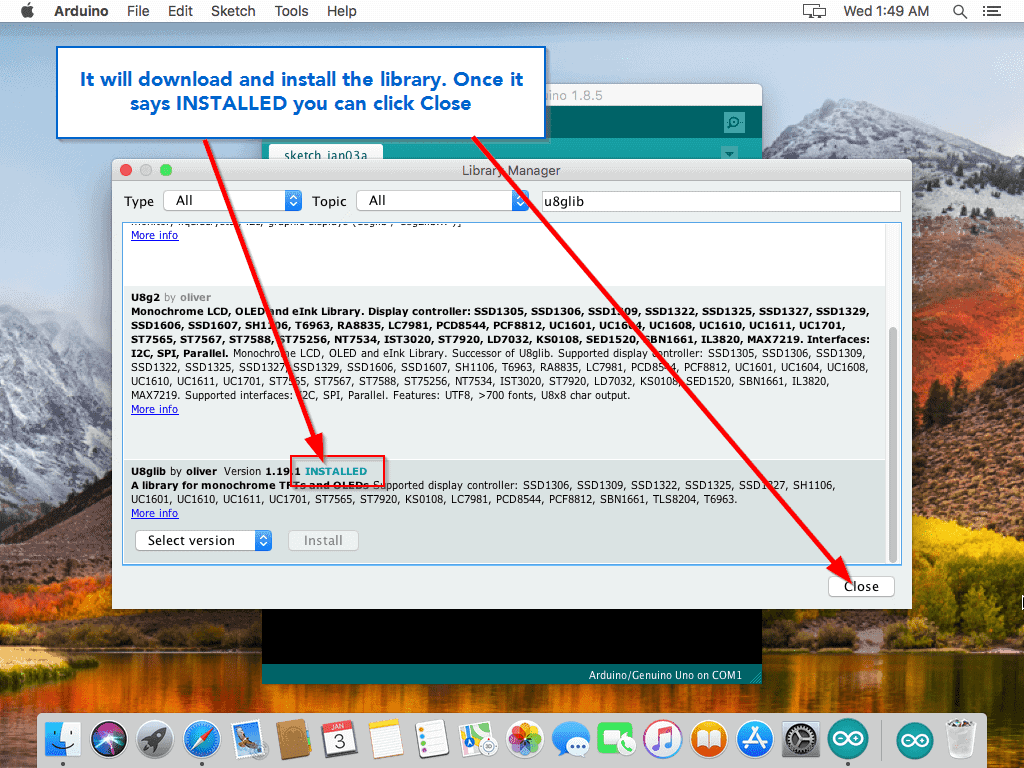Open Notification Center list icon
Image resolution: width=1024 pixels, height=768 pixels.
click(991, 11)
